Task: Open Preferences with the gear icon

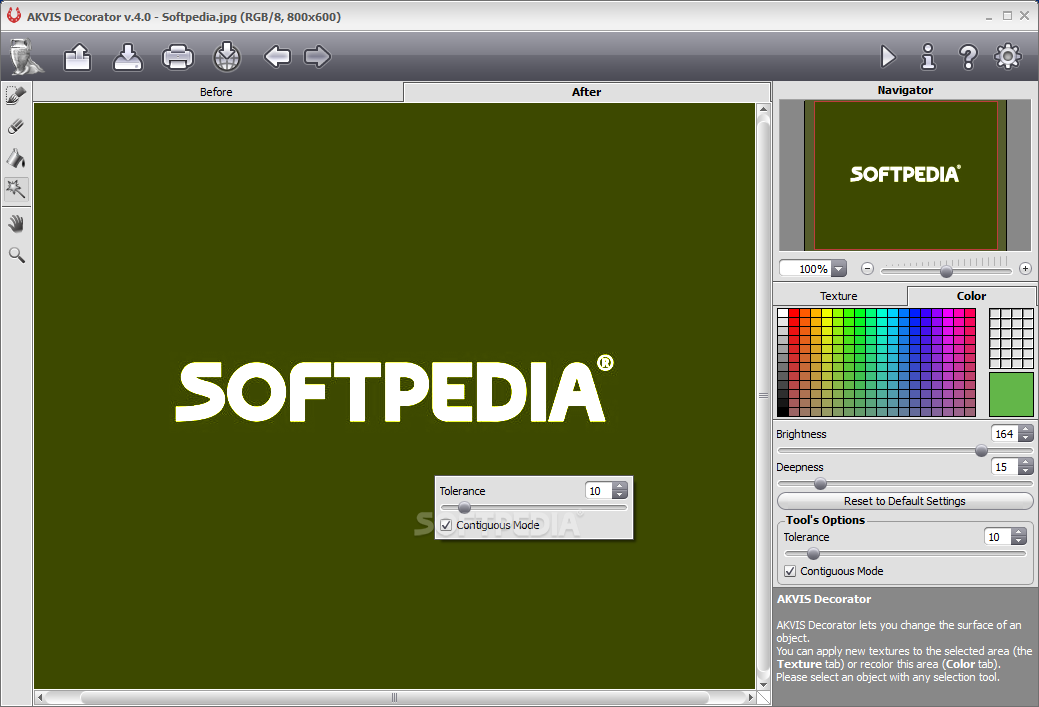Action: coord(1008,56)
